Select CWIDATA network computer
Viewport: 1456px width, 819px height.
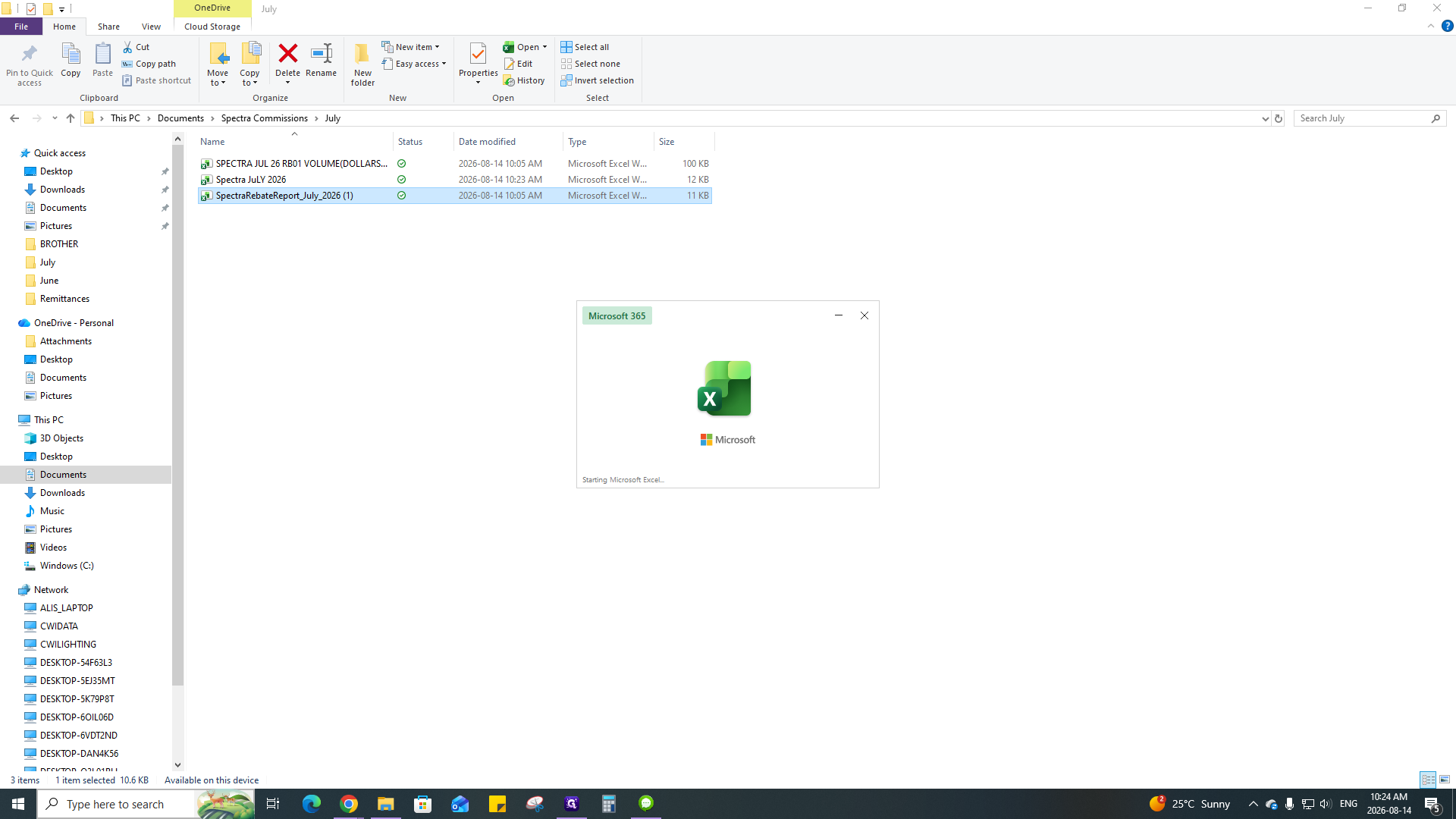pos(59,626)
